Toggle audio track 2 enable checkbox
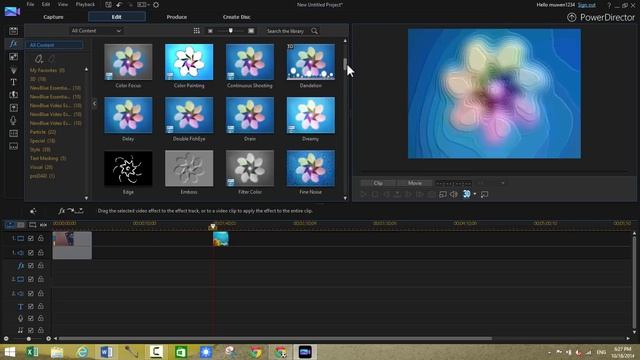The height and width of the screenshot is (360, 640). pos(31,293)
